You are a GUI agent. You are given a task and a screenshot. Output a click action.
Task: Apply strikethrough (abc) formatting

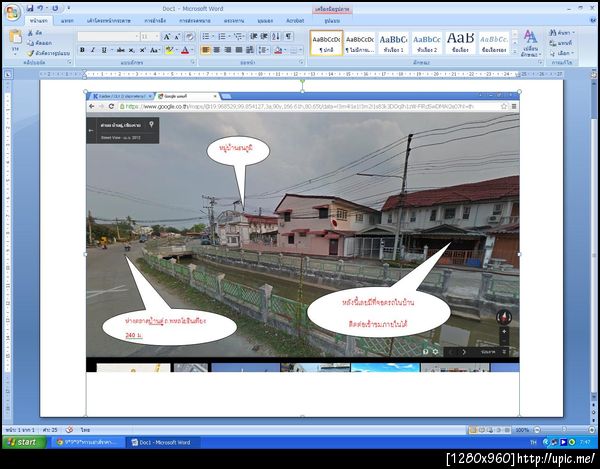[x=121, y=50]
